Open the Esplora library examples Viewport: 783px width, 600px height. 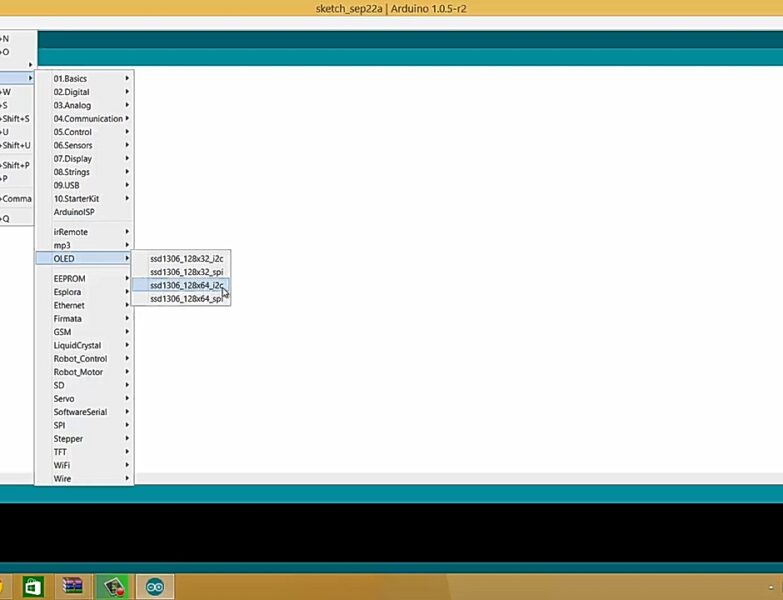(x=84, y=292)
